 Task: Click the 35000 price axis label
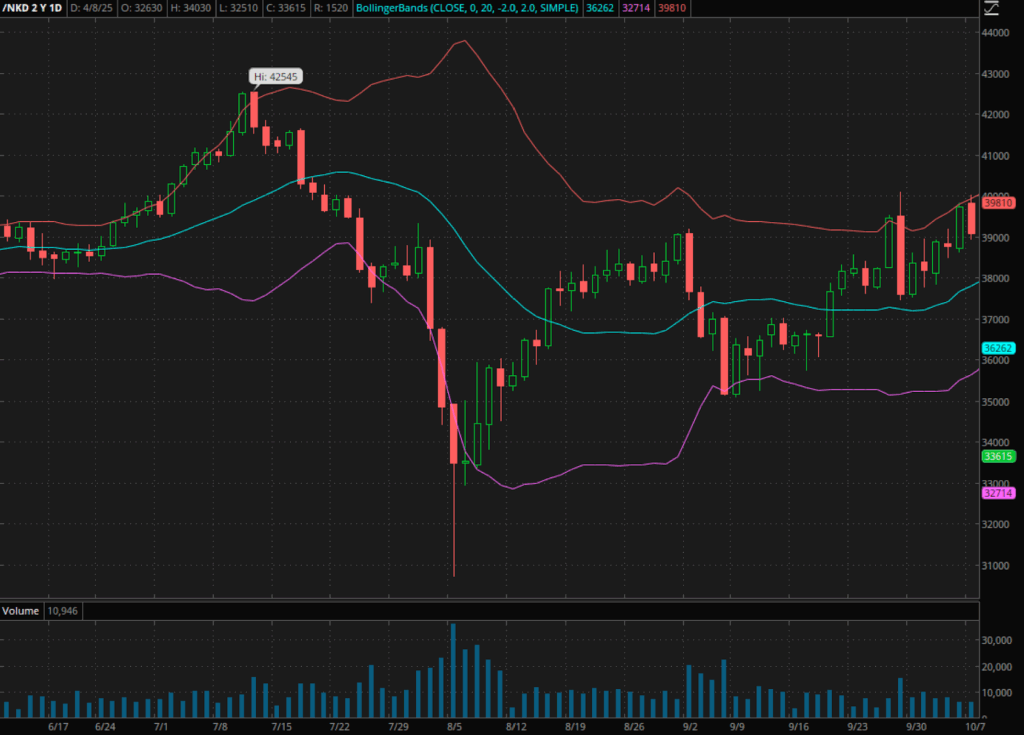click(996, 402)
